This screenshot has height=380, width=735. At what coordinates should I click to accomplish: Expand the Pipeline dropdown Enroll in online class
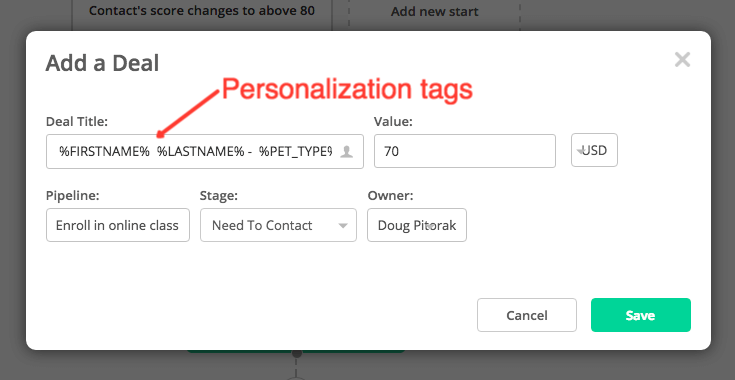[x=118, y=225]
